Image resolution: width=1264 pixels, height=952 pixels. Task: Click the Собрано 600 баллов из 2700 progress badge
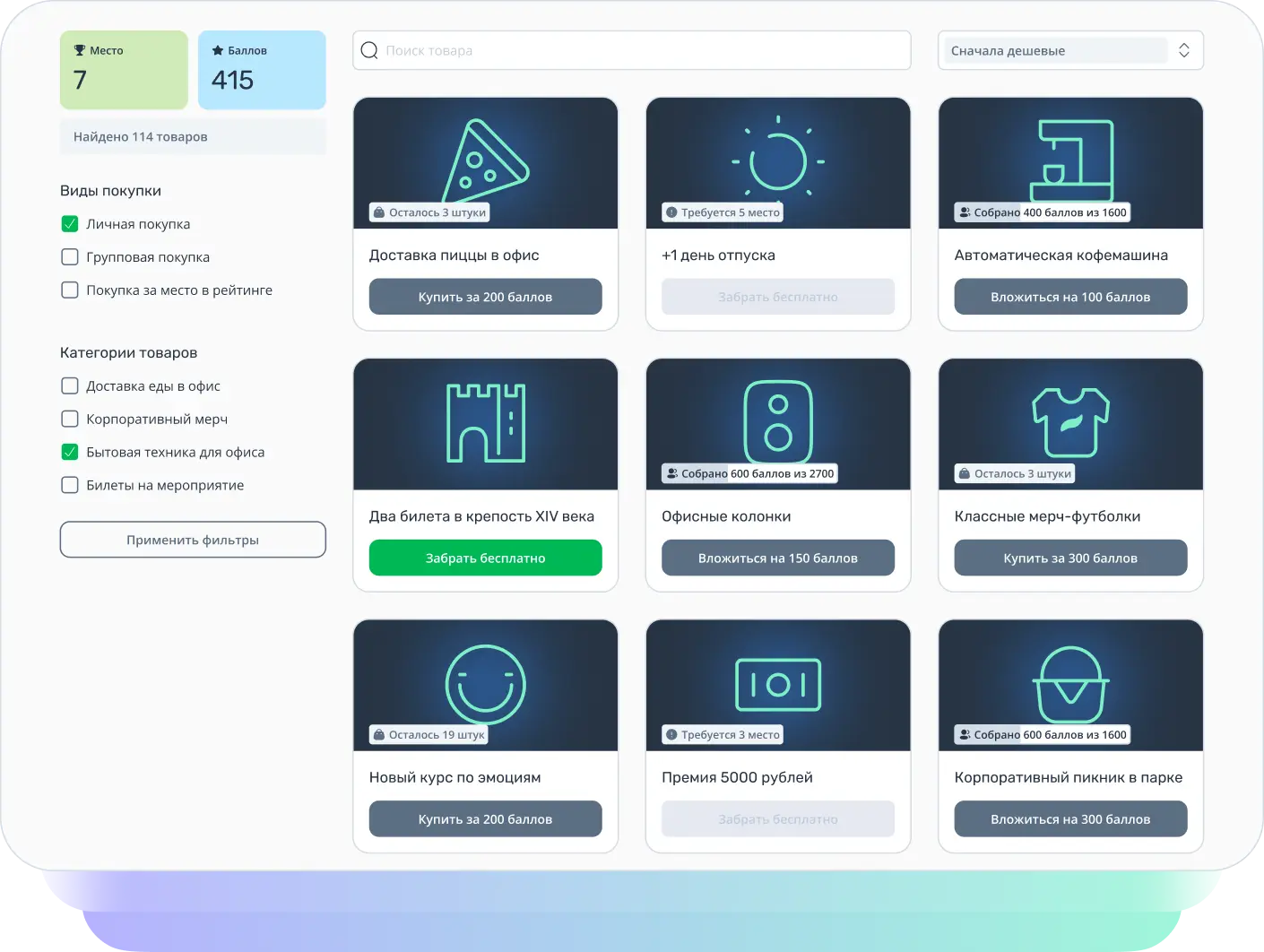coord(749,473)
